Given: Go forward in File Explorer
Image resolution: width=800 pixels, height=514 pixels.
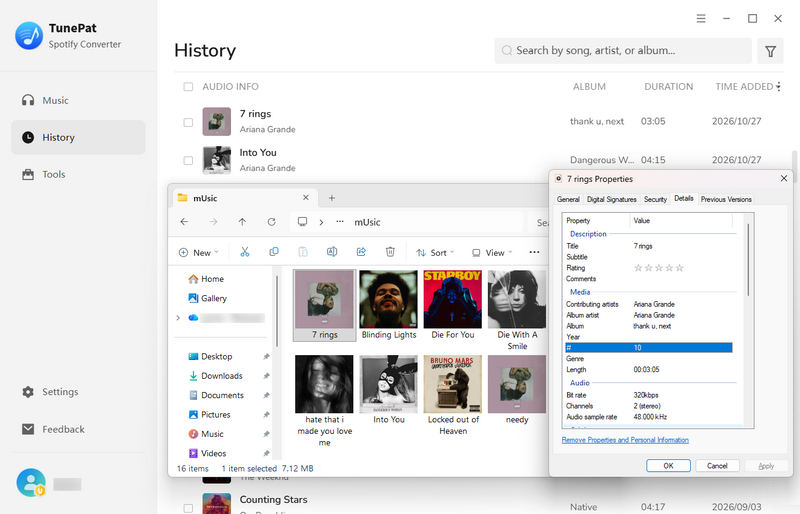Looking at the screenshot, I should (x=213, y=222).
